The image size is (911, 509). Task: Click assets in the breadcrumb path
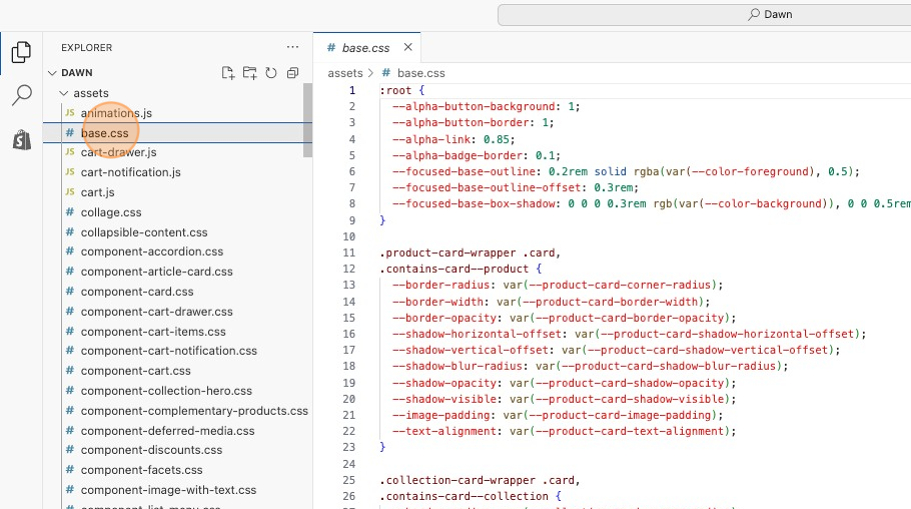[x=345, y=73]
